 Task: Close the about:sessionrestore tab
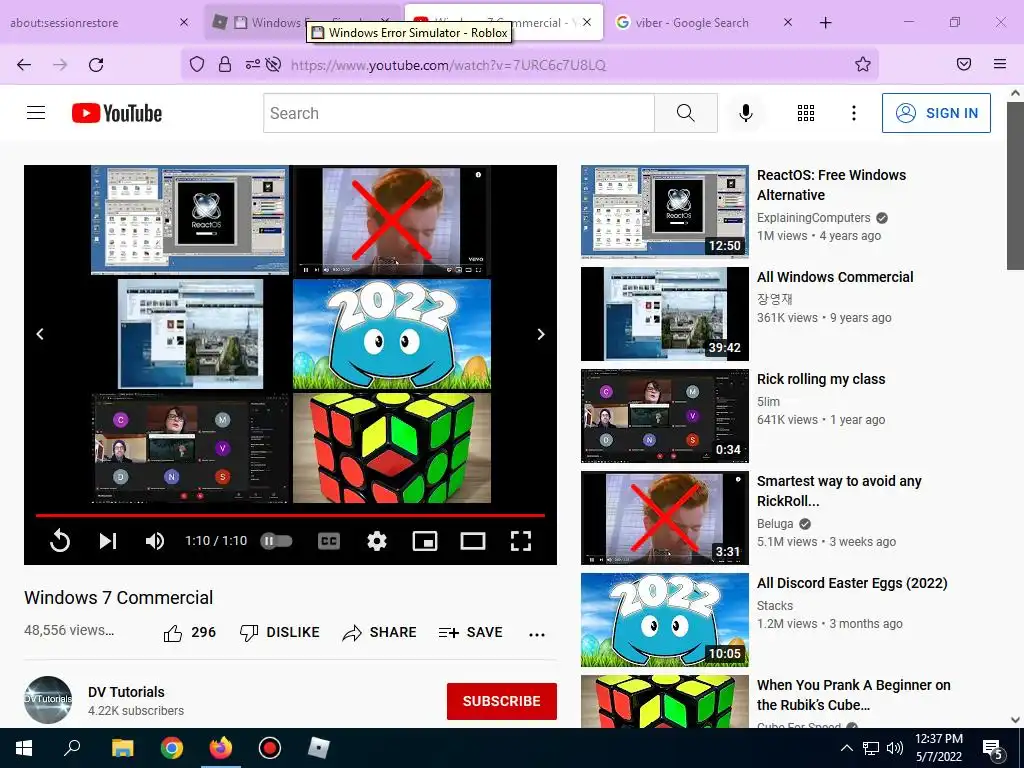pos(184,22)
